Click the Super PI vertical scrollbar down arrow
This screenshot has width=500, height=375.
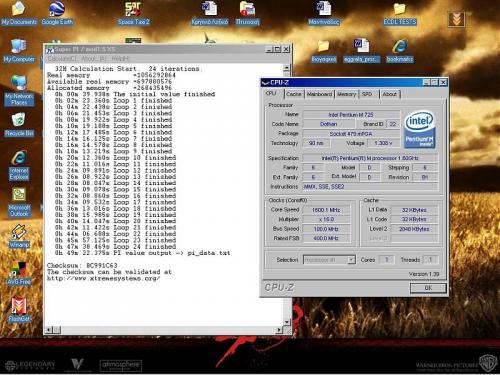point(286,322)
